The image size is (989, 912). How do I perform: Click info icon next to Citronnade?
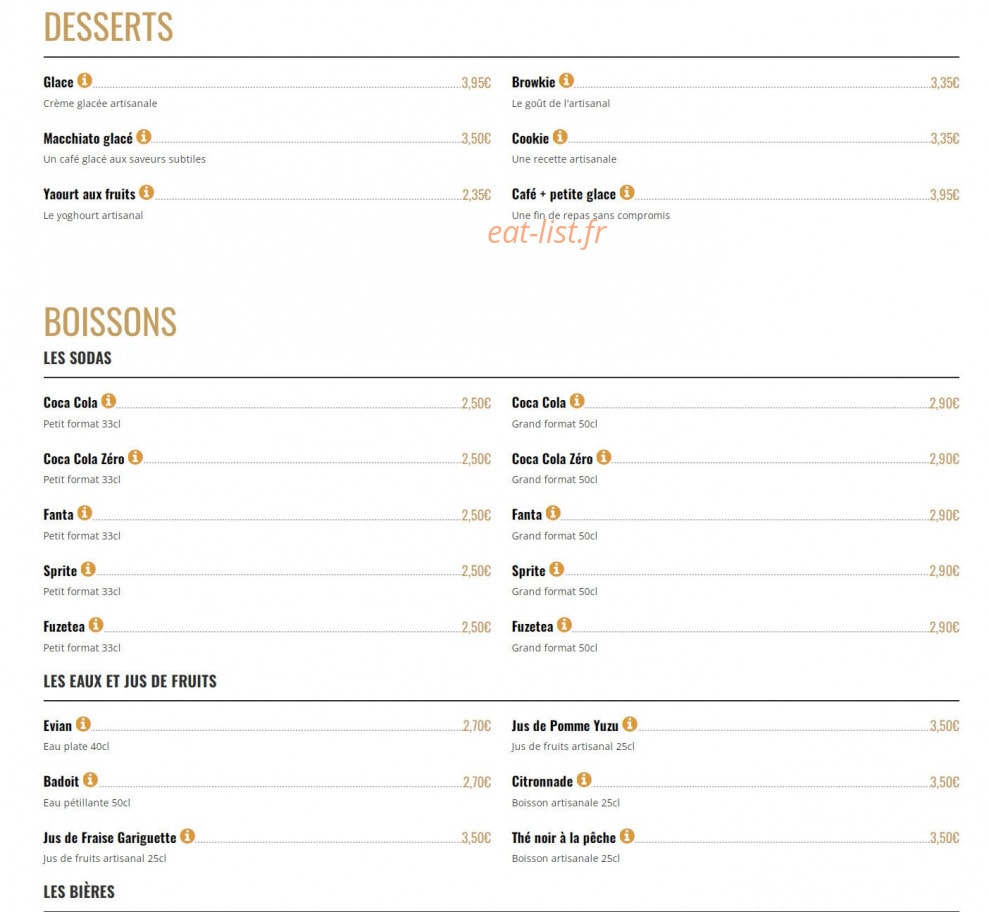[x=584, y=780]
